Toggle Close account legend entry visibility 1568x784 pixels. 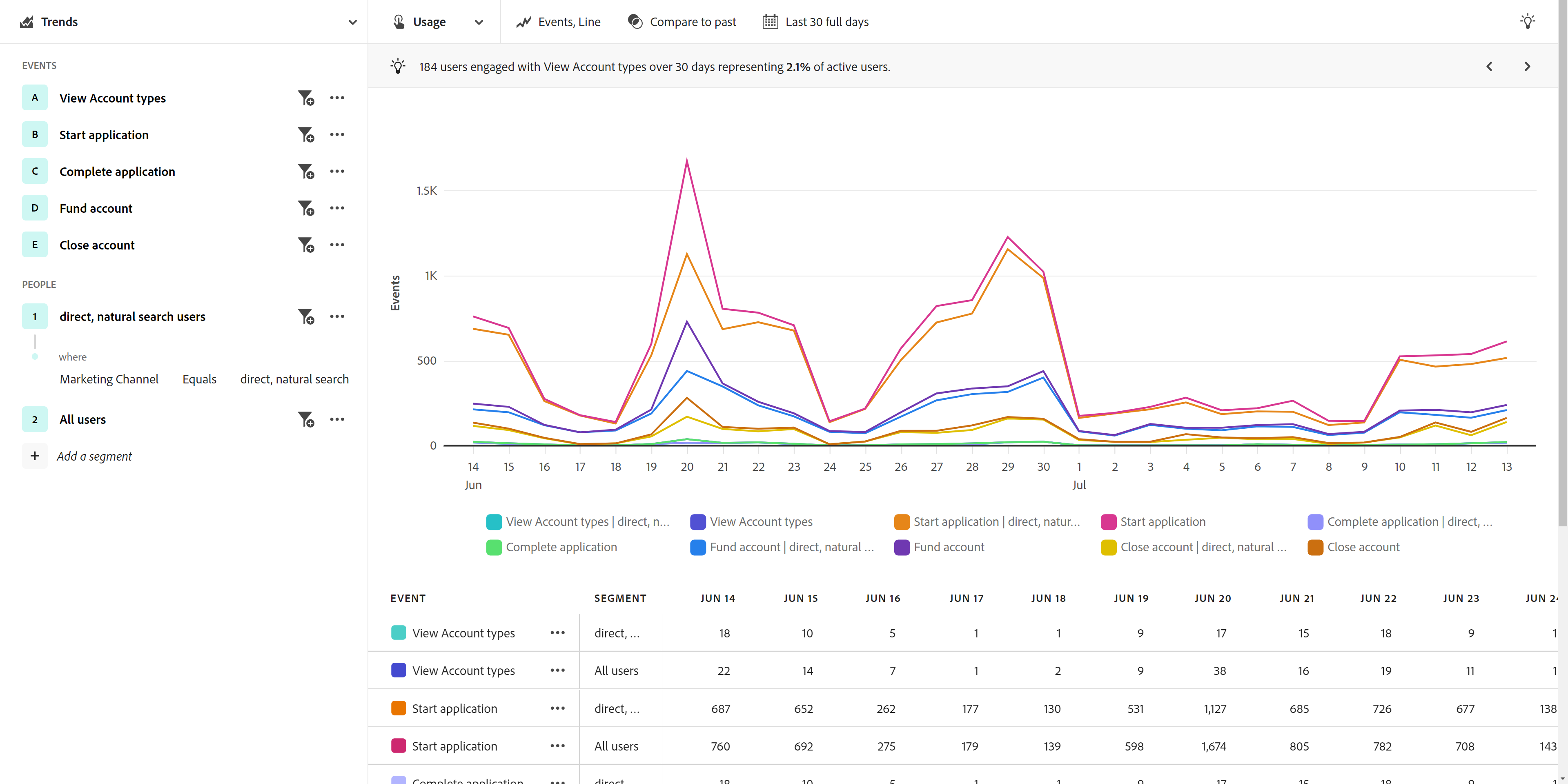click(1363, 547)
